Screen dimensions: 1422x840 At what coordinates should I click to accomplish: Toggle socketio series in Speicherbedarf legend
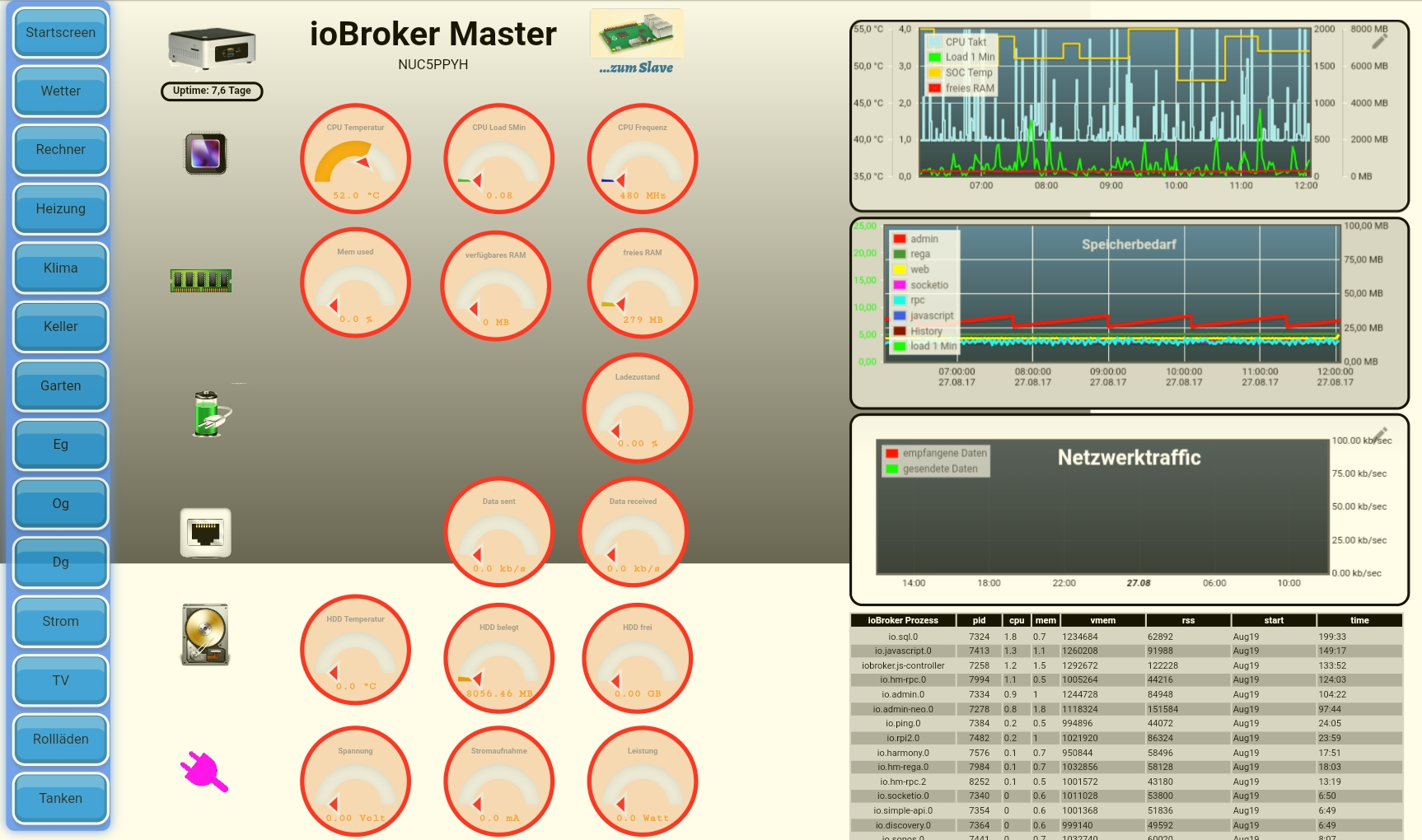921,285
